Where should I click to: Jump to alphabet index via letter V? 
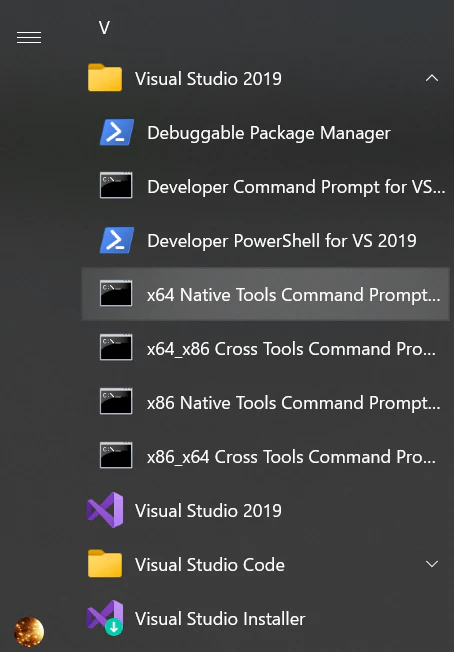pos(104,28)
